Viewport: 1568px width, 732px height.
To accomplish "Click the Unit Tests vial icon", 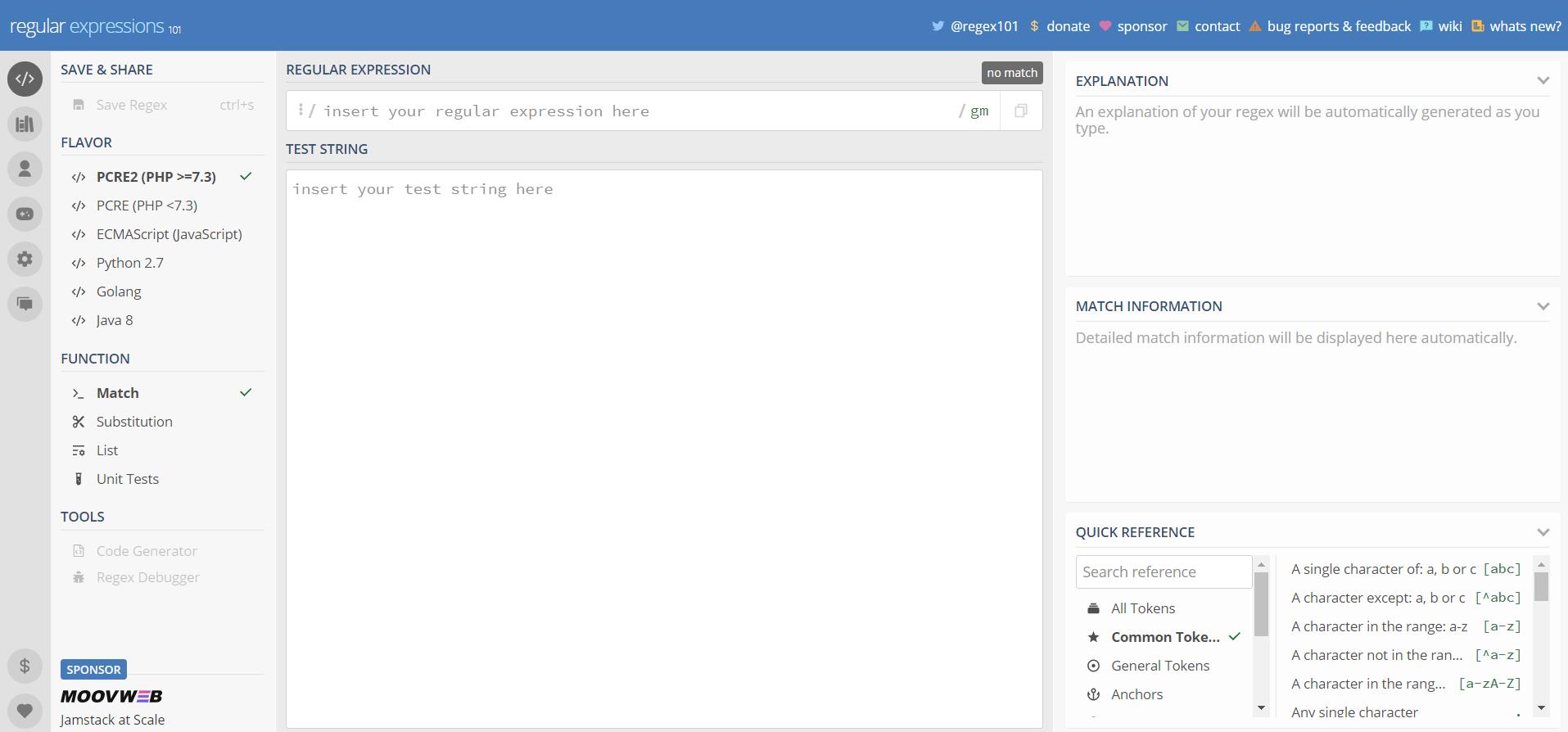I will pyautogui.click(x=79, y=479).
